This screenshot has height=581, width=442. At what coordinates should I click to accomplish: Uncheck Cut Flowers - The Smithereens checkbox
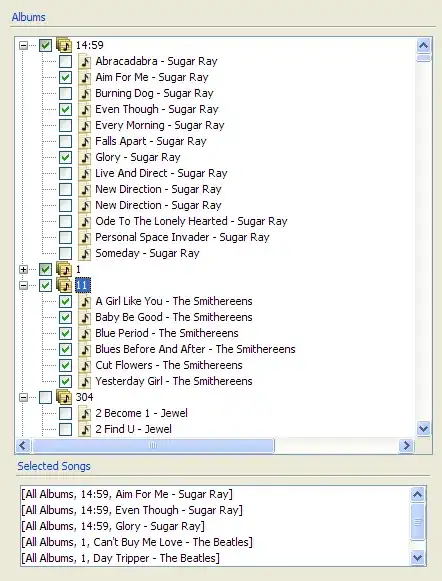[x=66, y=365]
